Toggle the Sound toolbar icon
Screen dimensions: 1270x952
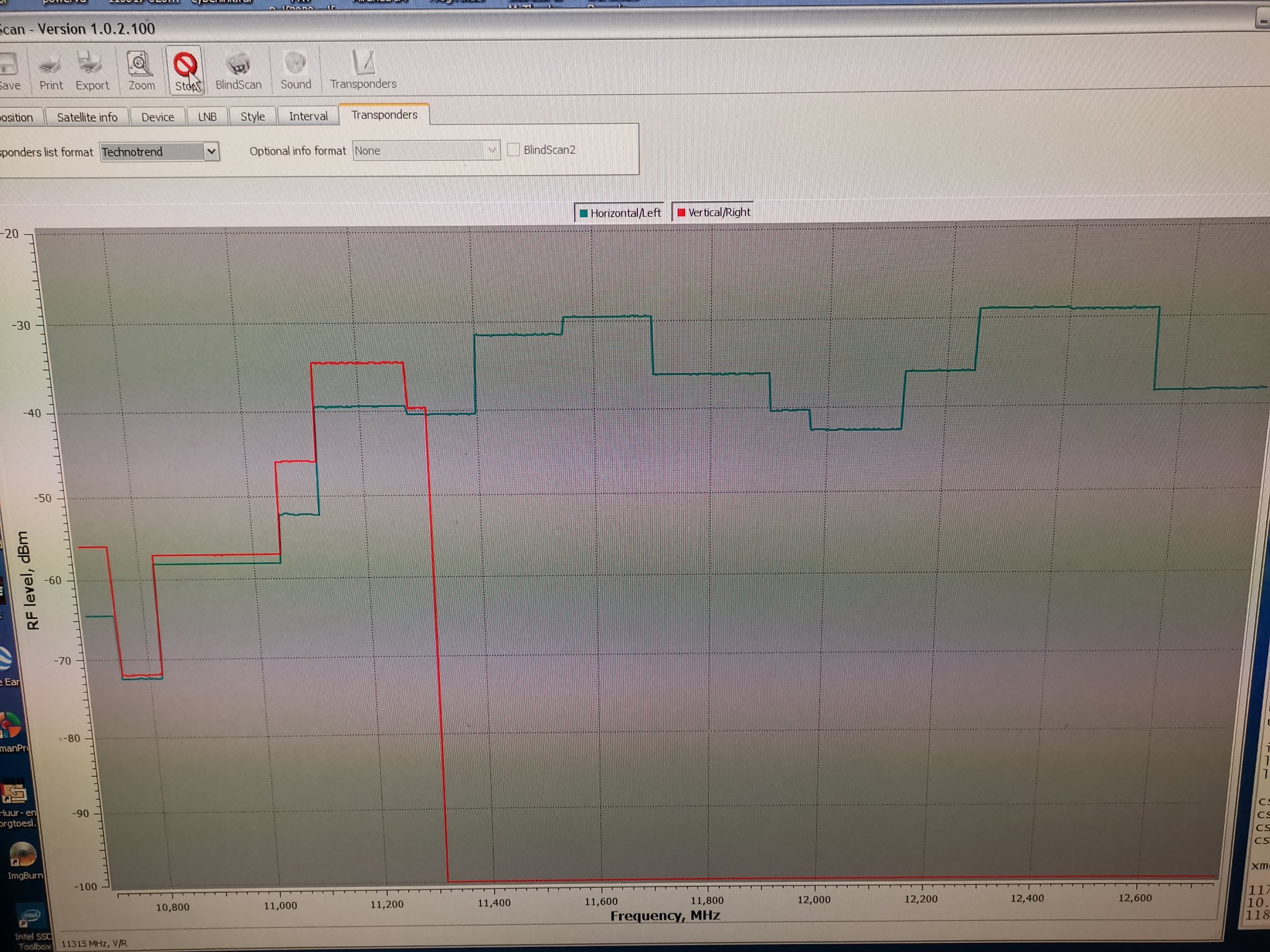coord(296,71)
